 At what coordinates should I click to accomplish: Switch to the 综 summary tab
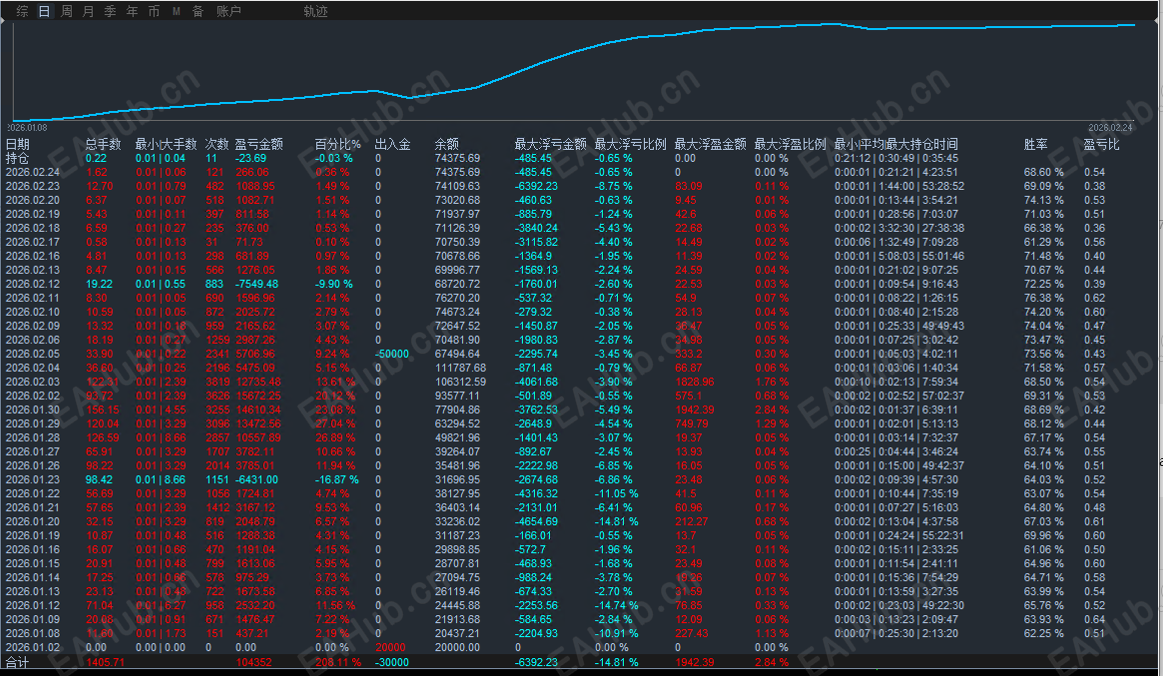pyautogui.click(x=22, y=11)
